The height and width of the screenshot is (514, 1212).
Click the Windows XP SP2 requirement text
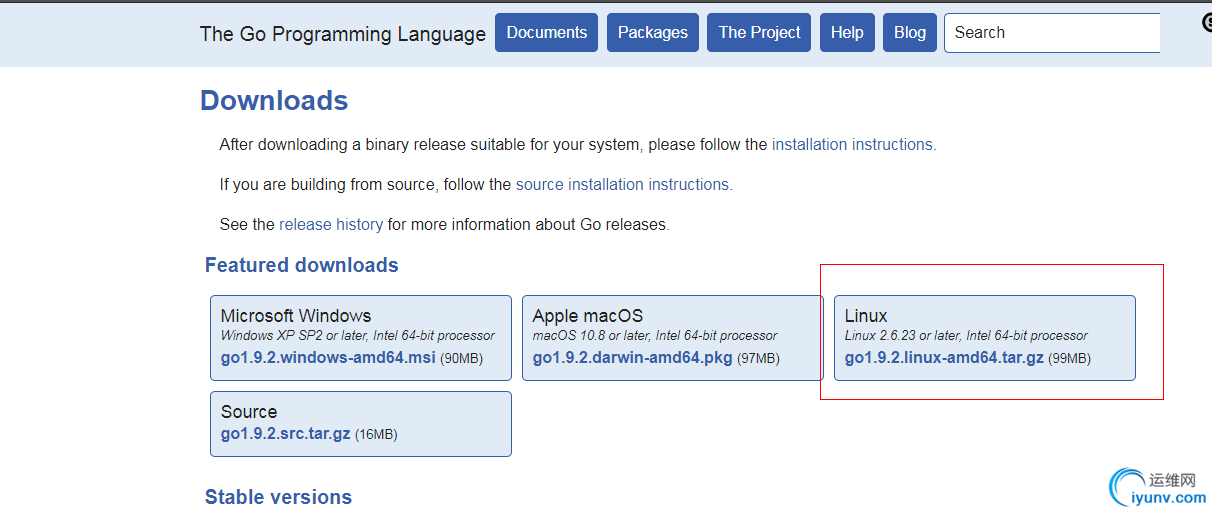(x=358, y=336)
